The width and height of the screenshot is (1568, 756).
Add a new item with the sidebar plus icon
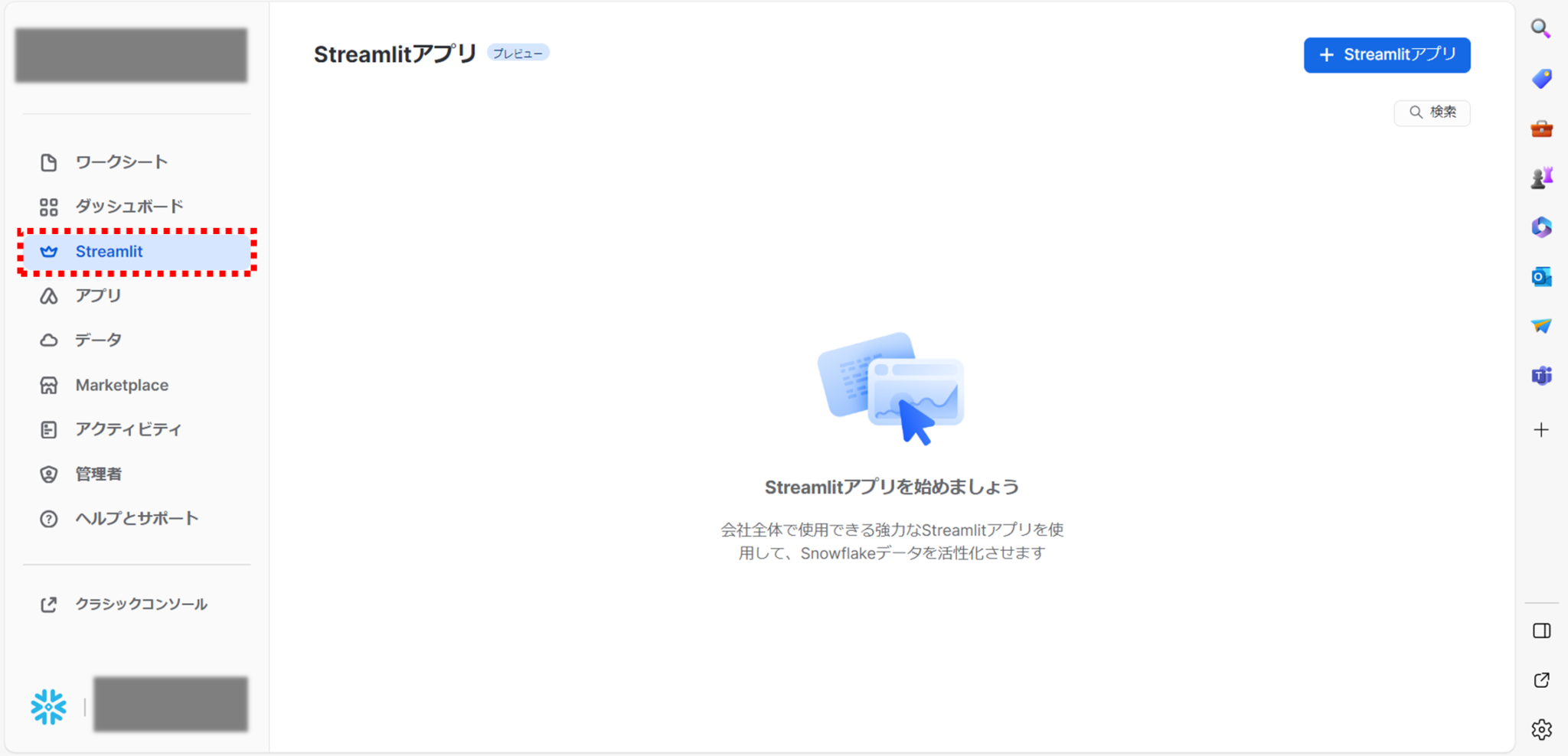(1542, 429)
